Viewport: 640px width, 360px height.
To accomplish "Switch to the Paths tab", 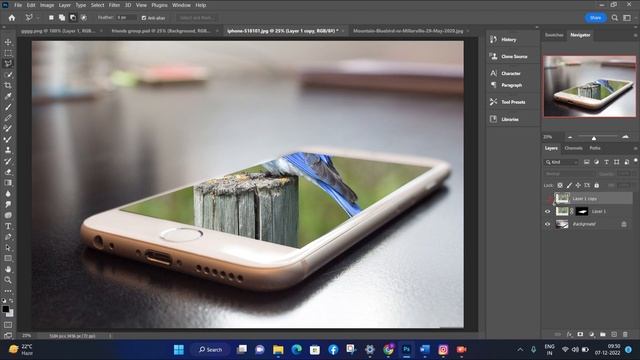I will pos(595,148).
